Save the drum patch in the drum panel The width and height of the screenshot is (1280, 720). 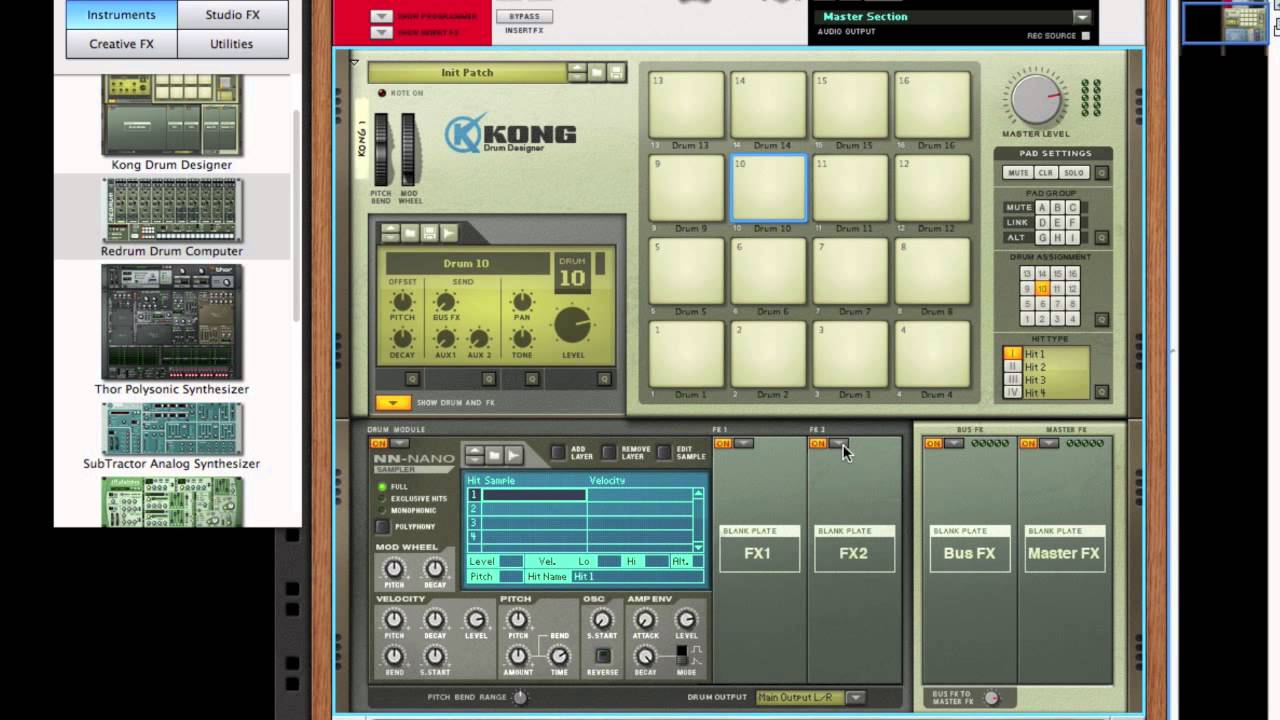click(x=430, y=233)
